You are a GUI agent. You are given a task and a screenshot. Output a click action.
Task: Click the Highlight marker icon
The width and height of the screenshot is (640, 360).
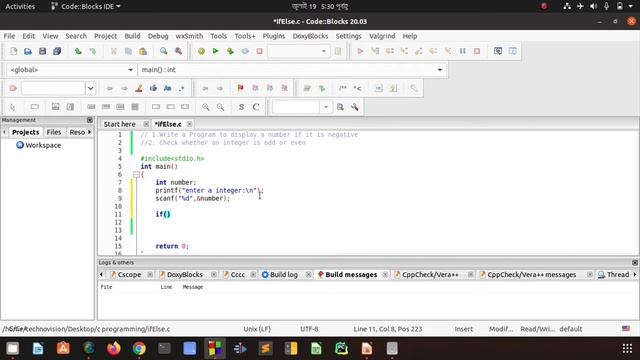click(x=139, y=88)
